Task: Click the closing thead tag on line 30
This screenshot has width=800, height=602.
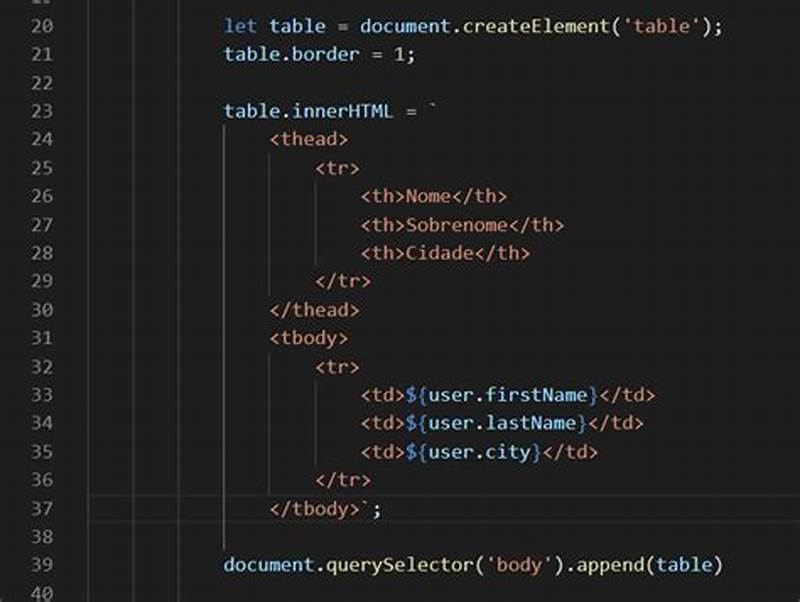Action: point(315,310)
